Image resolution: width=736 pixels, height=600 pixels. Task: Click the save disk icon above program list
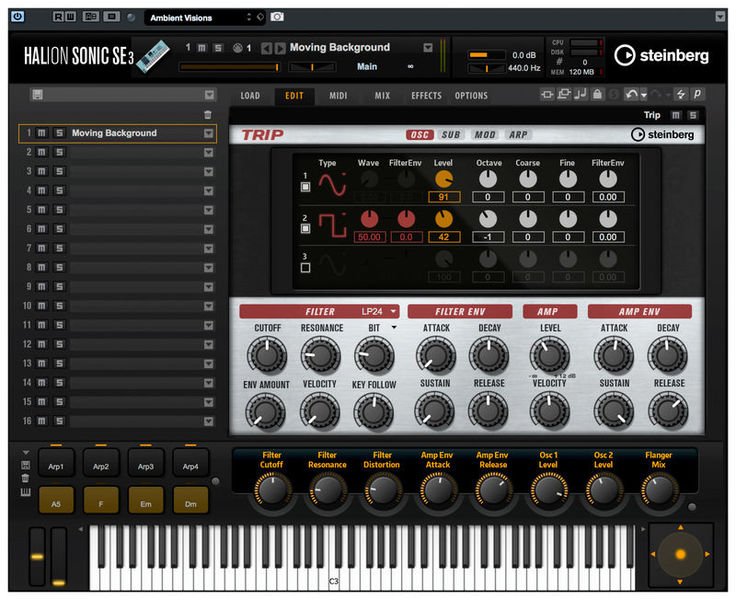pyautogui.click(x=37, y=95)
